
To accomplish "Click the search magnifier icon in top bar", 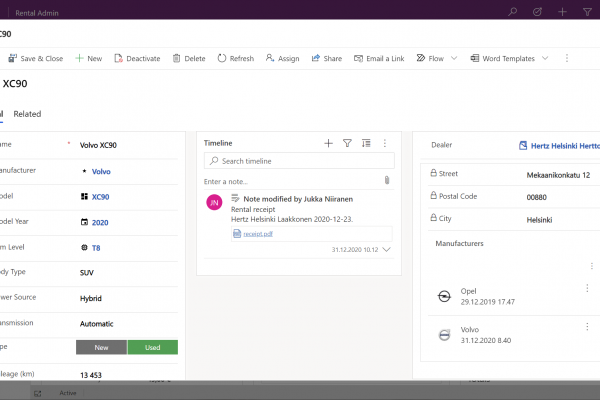I will pyautogui.click(x=512, y=12).
